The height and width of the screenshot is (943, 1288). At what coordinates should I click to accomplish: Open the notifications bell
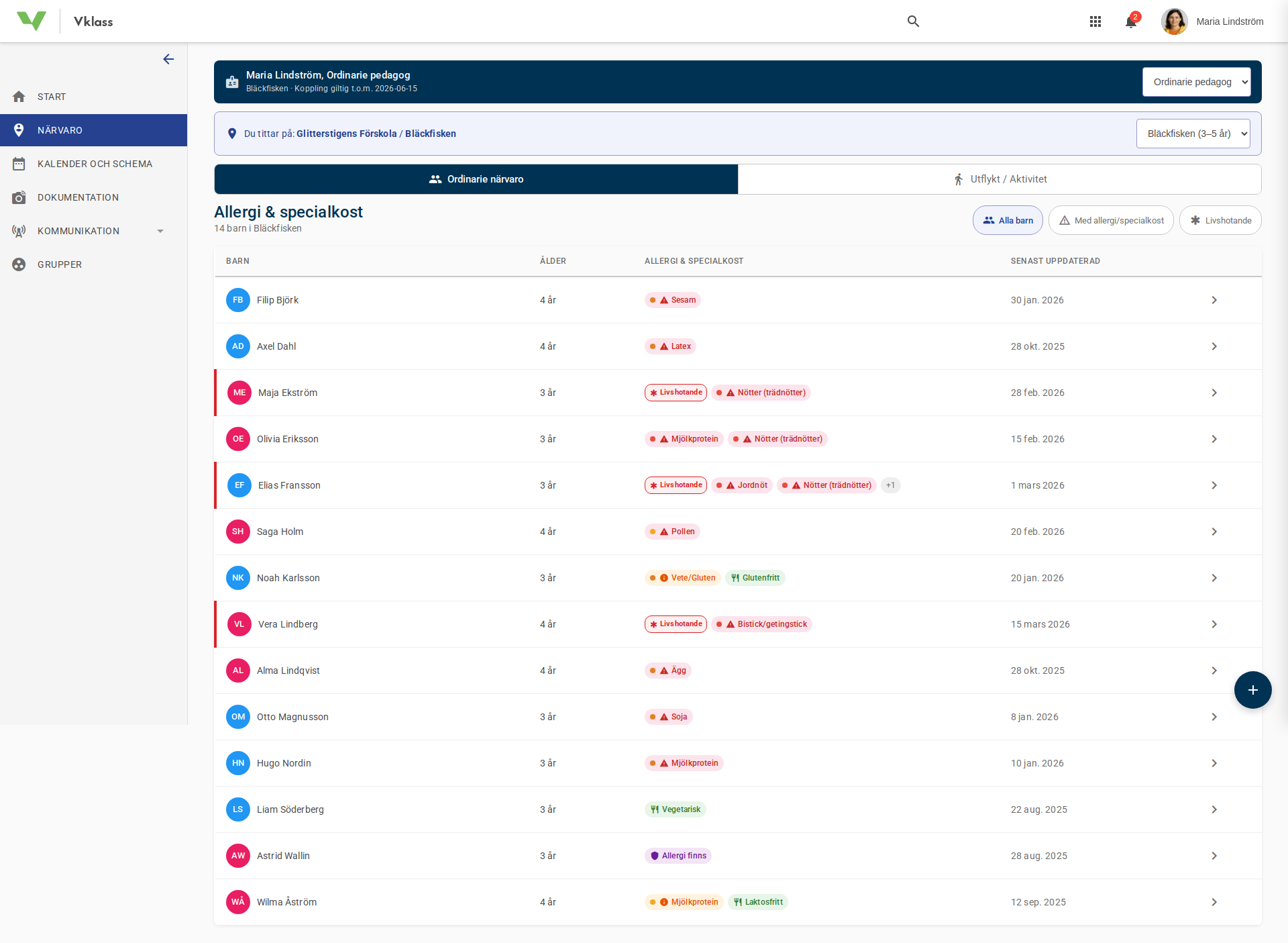1131,21
